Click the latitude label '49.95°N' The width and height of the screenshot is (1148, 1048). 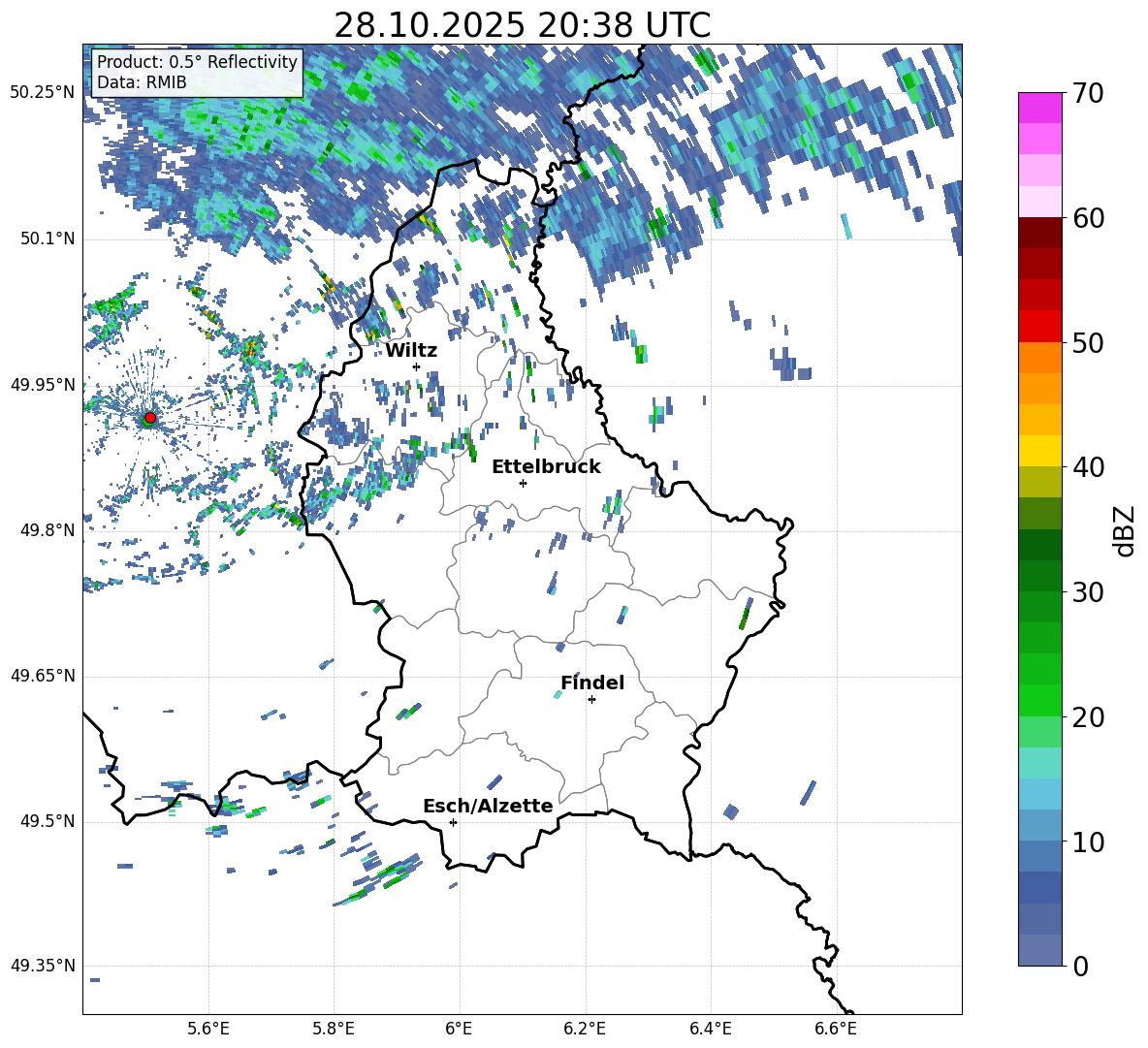point(43,385)
